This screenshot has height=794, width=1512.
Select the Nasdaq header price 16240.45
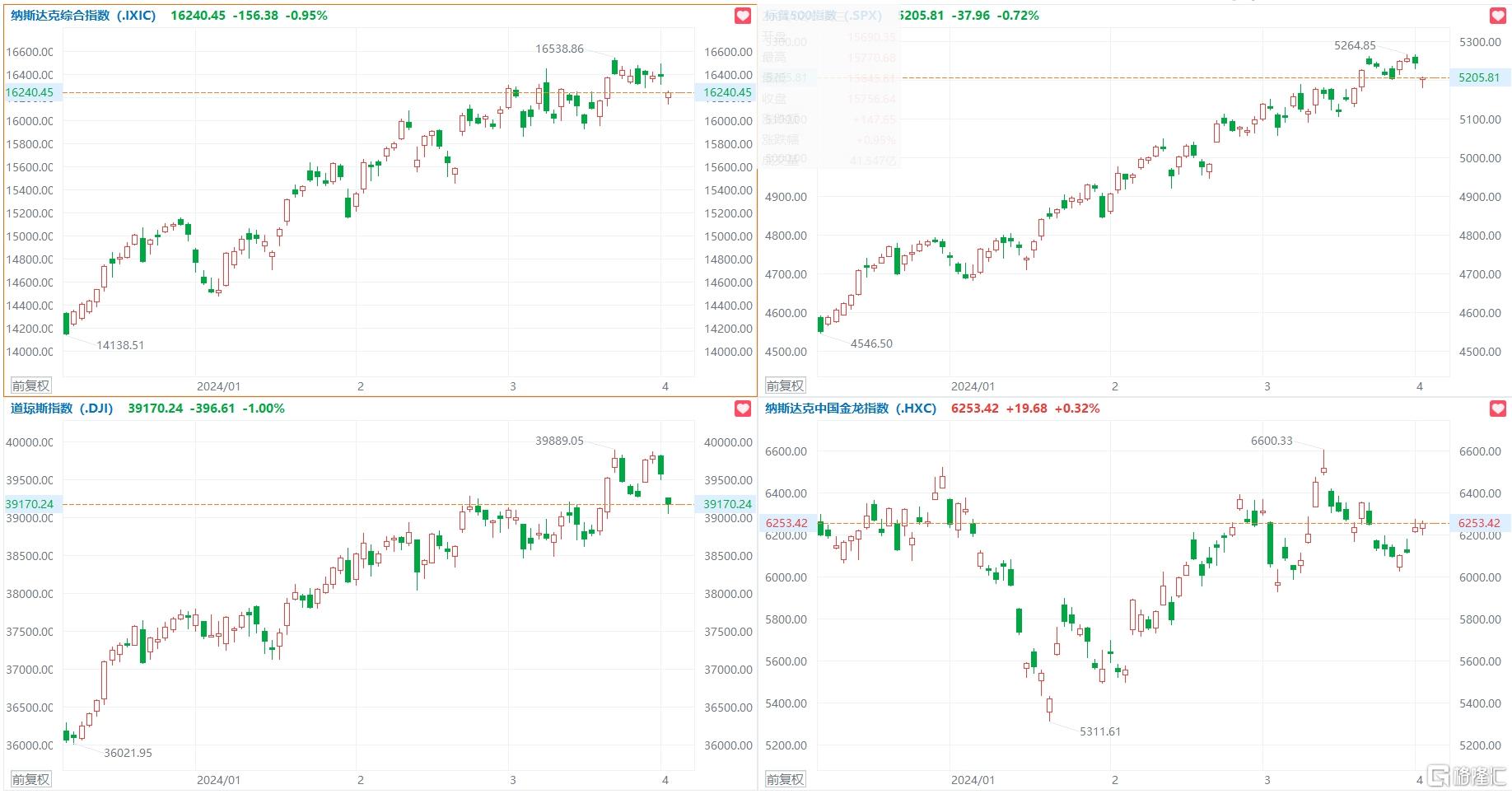pos(198,16)
